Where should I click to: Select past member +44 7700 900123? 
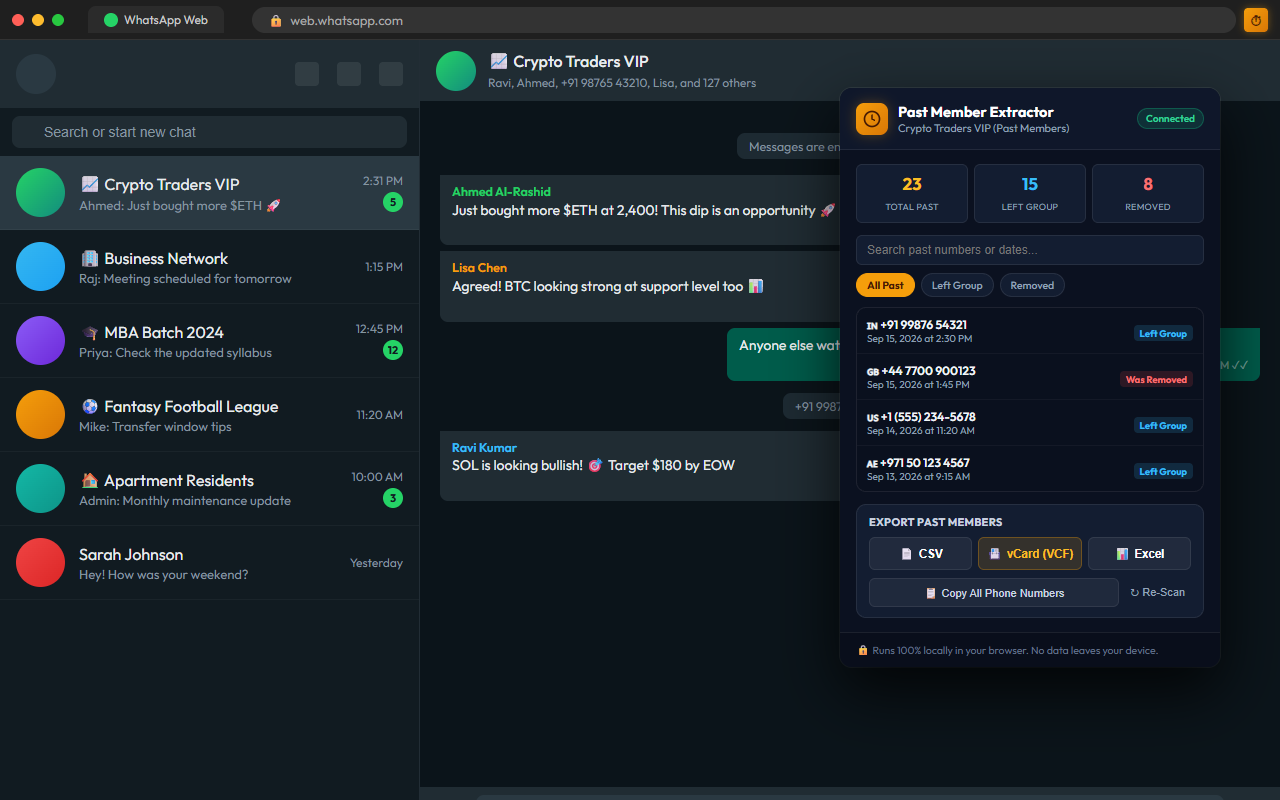point(1030,377)
